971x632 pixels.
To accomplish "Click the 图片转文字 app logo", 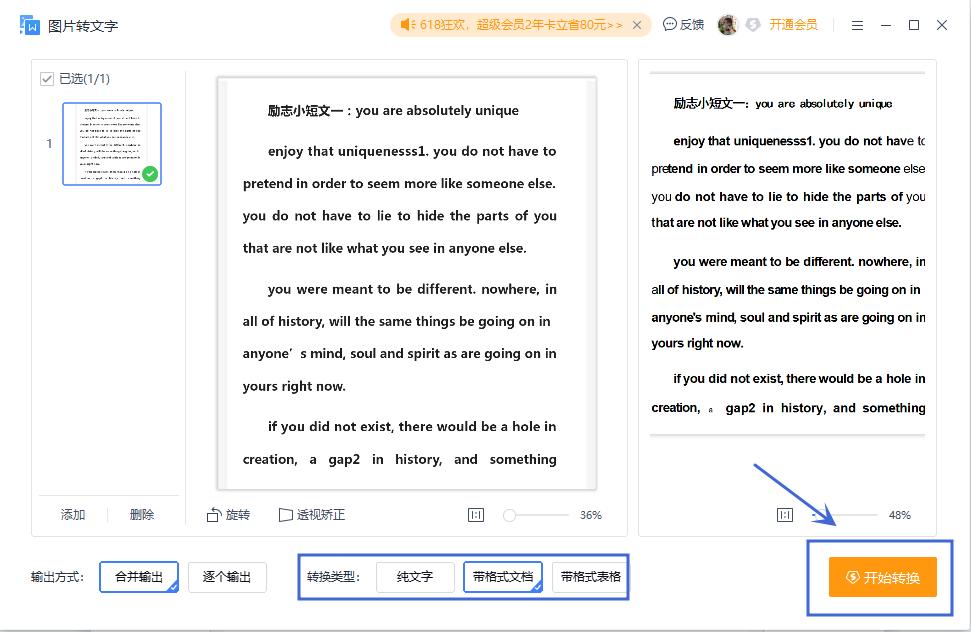I will click(x=28, y=24).
